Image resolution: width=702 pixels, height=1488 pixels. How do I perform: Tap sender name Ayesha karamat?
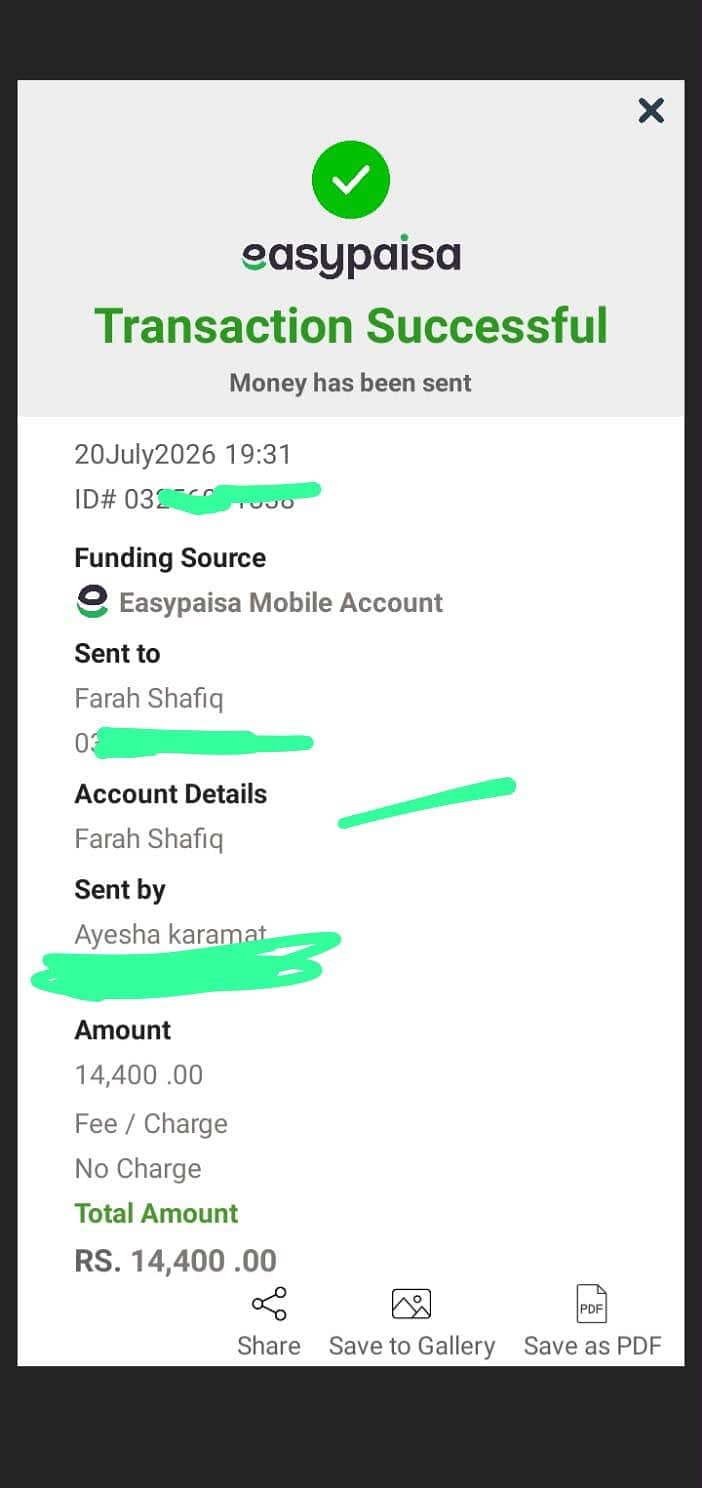[171, 935]
